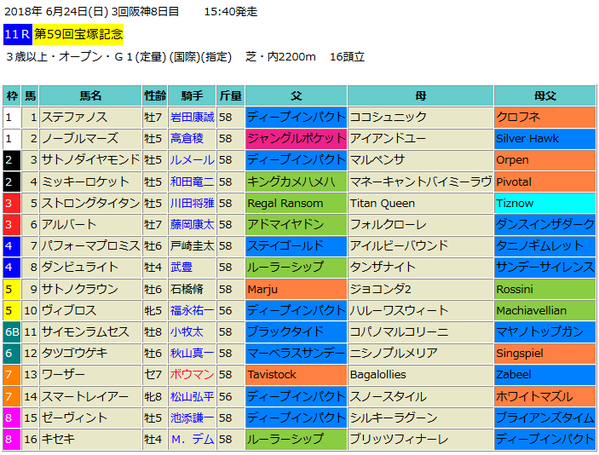Click red jockey link ボウマン
This screenshot has width=599, height=455.
tap(192, 375)
